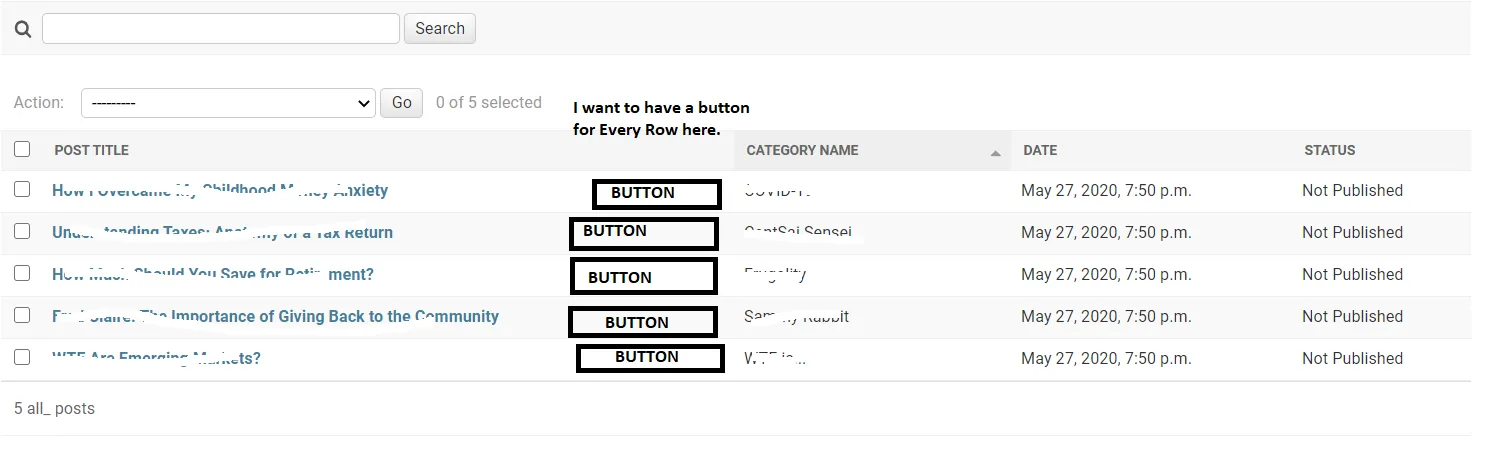Open the Childhood Money Anxiety post link

[220, 190]
